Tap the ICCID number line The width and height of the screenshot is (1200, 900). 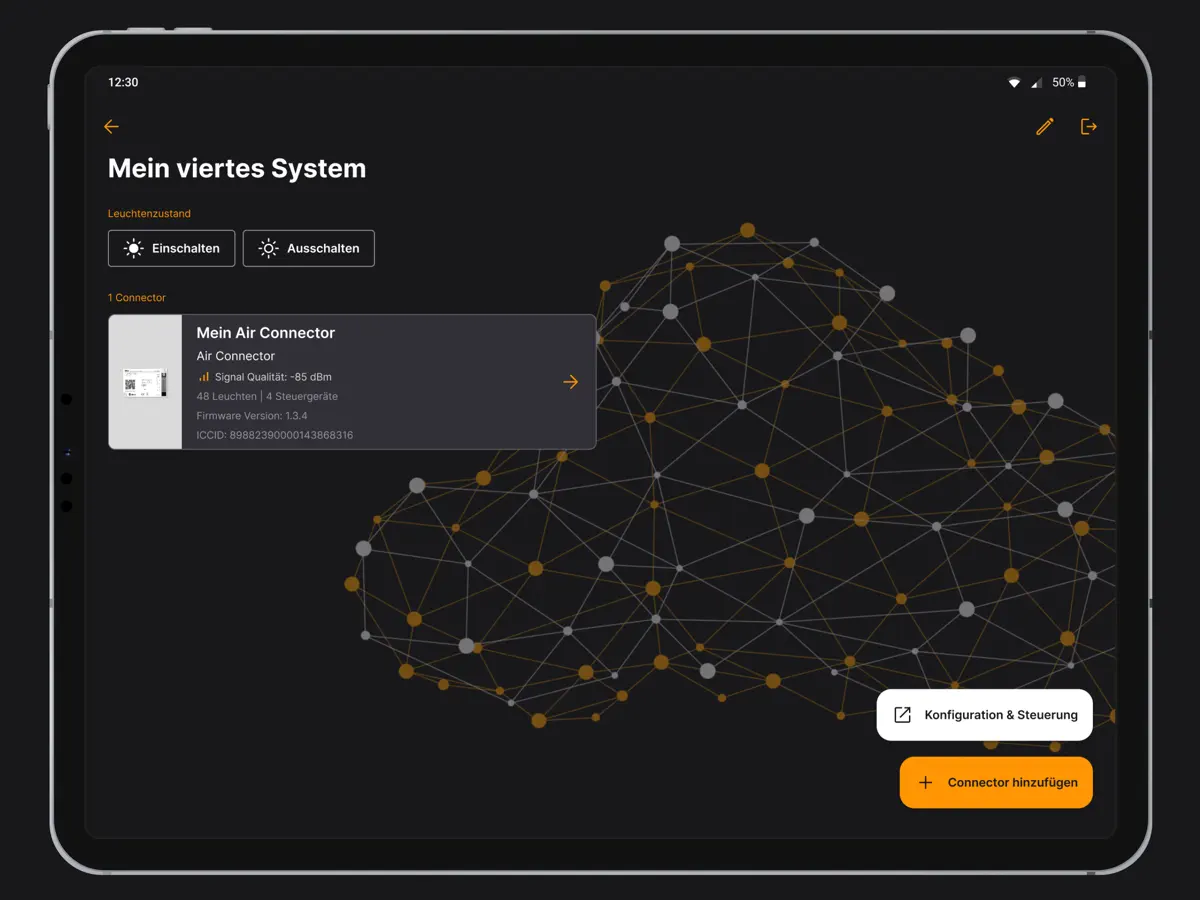(x=275, y=435)
